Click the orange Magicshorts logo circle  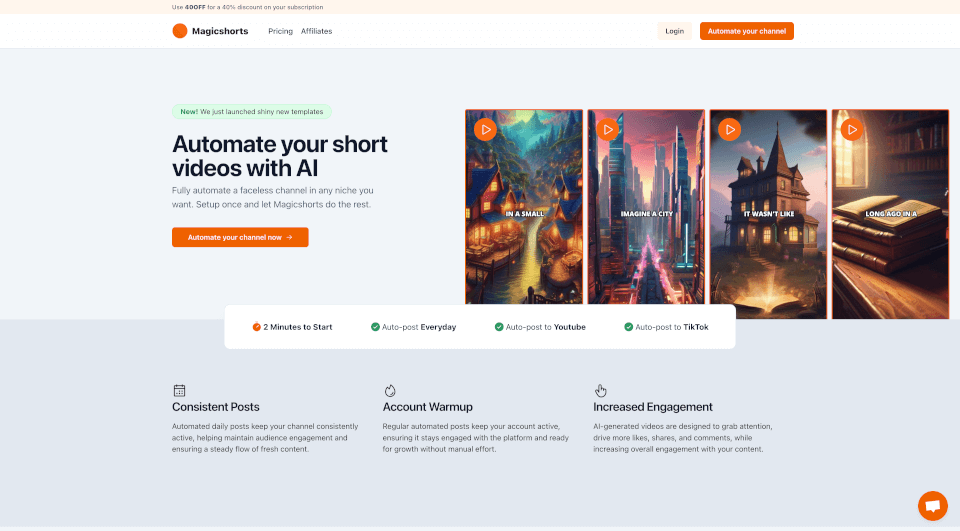pos(180,31)
